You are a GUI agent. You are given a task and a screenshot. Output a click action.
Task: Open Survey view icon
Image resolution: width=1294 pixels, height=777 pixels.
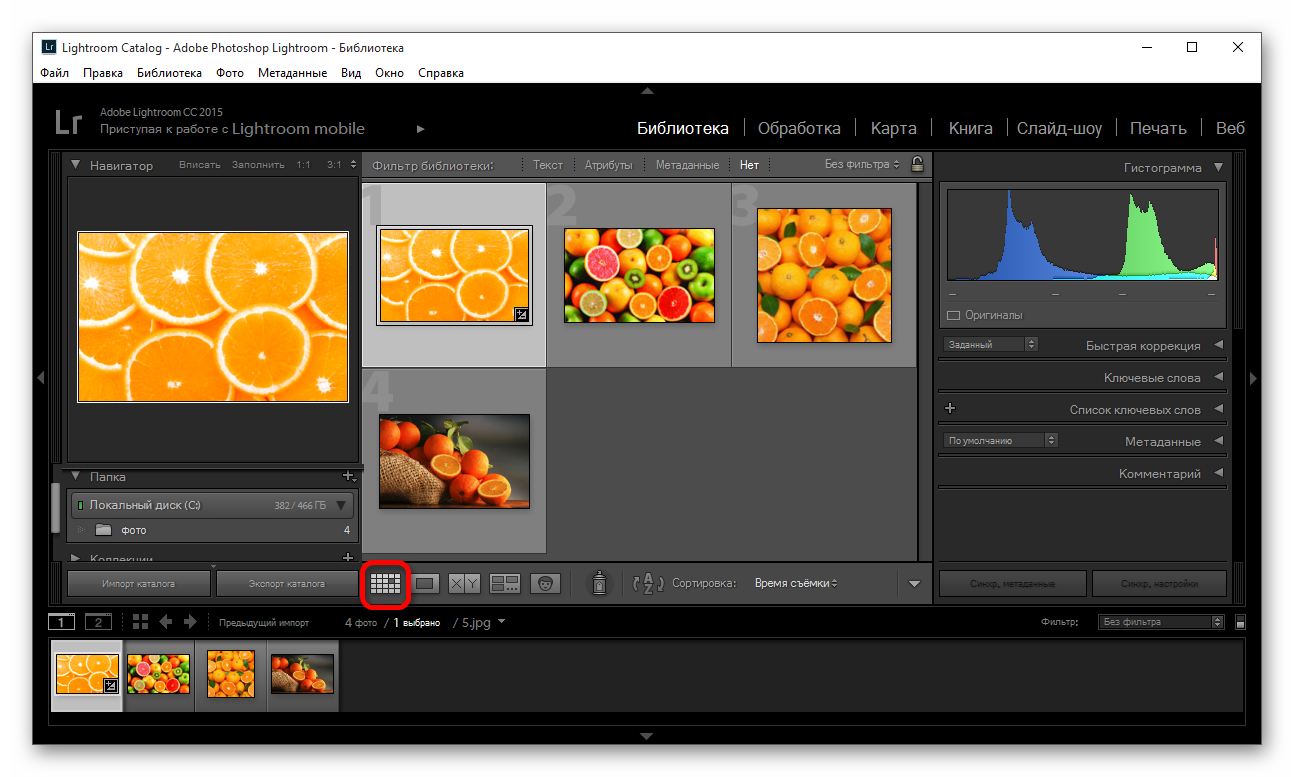(505, 583)
